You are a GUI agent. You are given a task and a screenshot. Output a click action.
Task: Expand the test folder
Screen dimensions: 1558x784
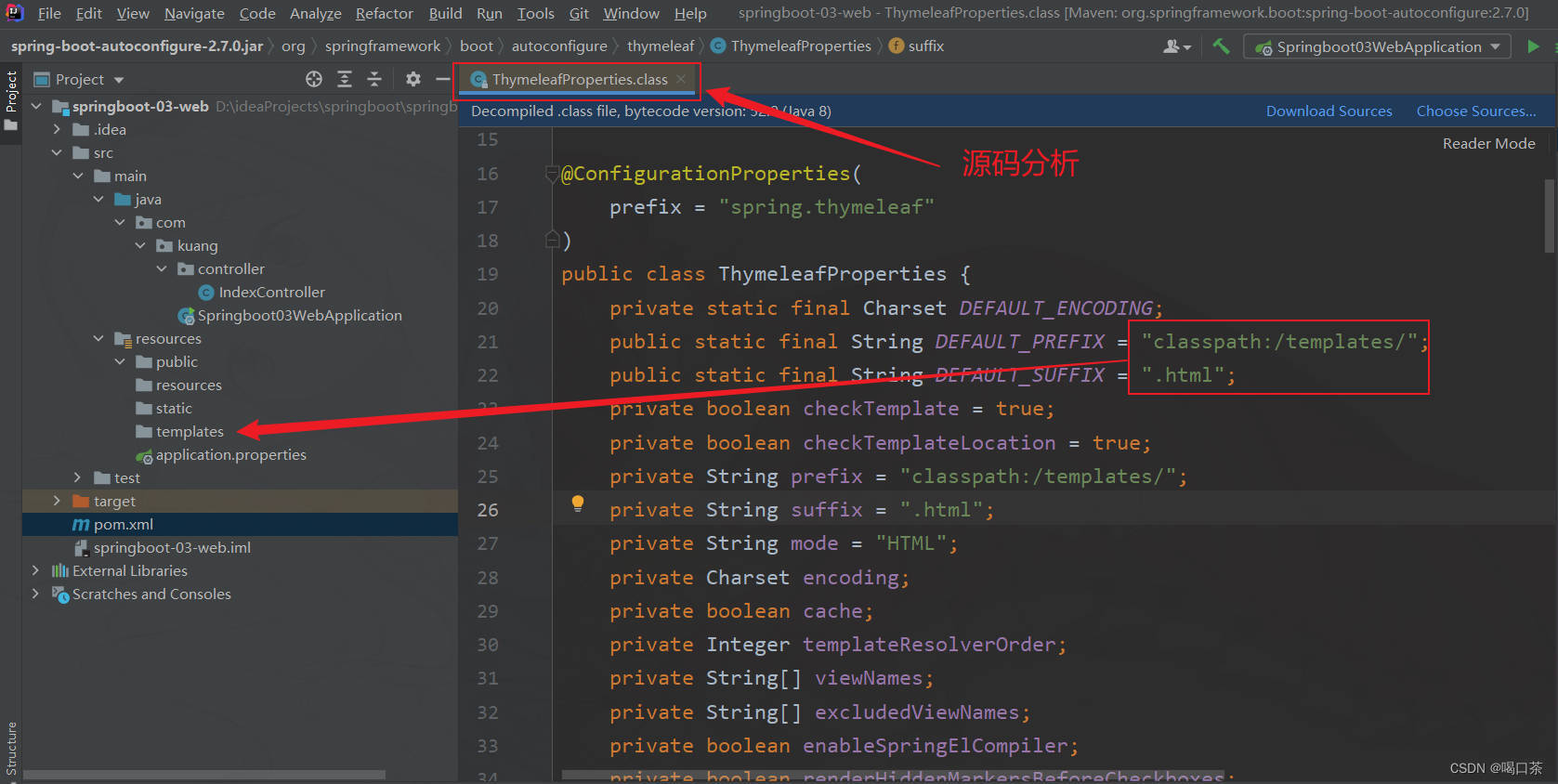78,477
